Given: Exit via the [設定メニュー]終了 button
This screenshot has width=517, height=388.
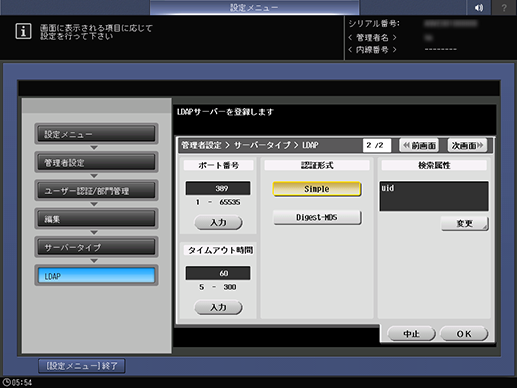Looking at the screenshot, I should click(82, 366).
